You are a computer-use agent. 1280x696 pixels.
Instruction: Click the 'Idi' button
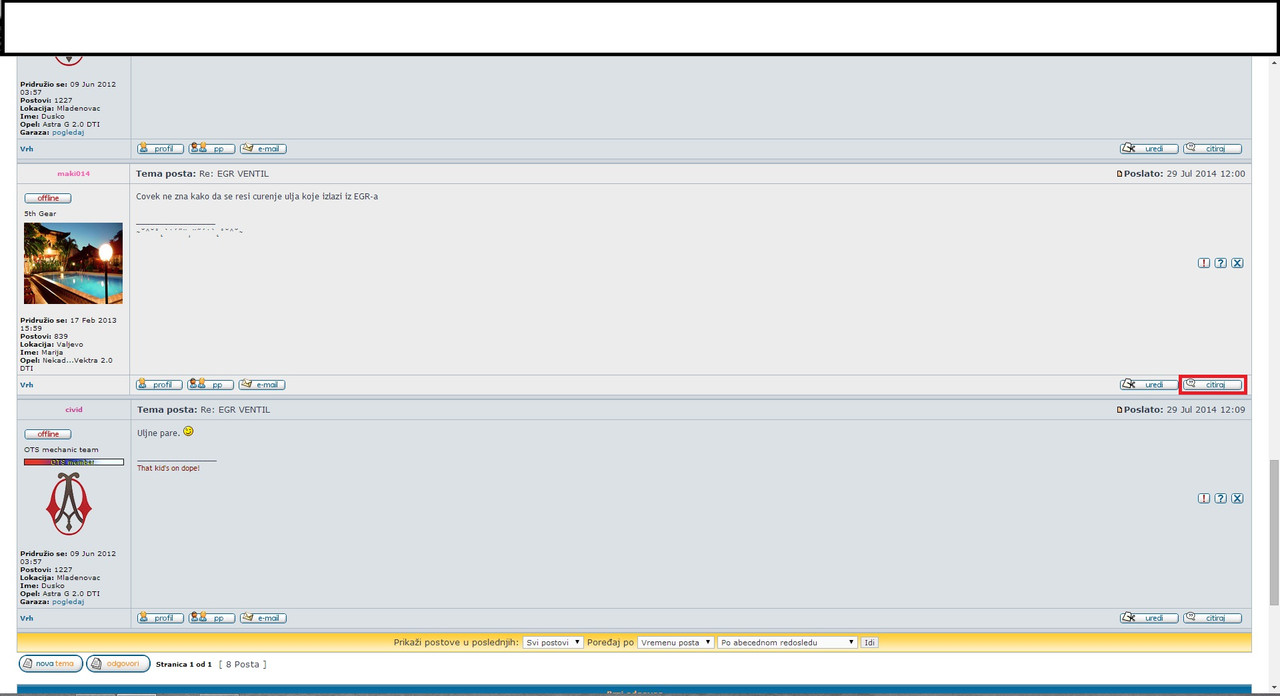870,642
